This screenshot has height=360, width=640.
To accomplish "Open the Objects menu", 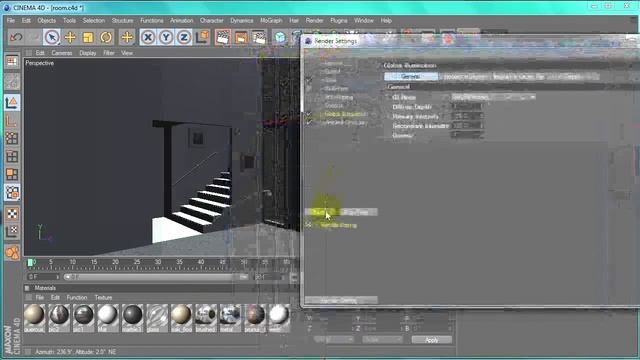I will click(47, 20).
